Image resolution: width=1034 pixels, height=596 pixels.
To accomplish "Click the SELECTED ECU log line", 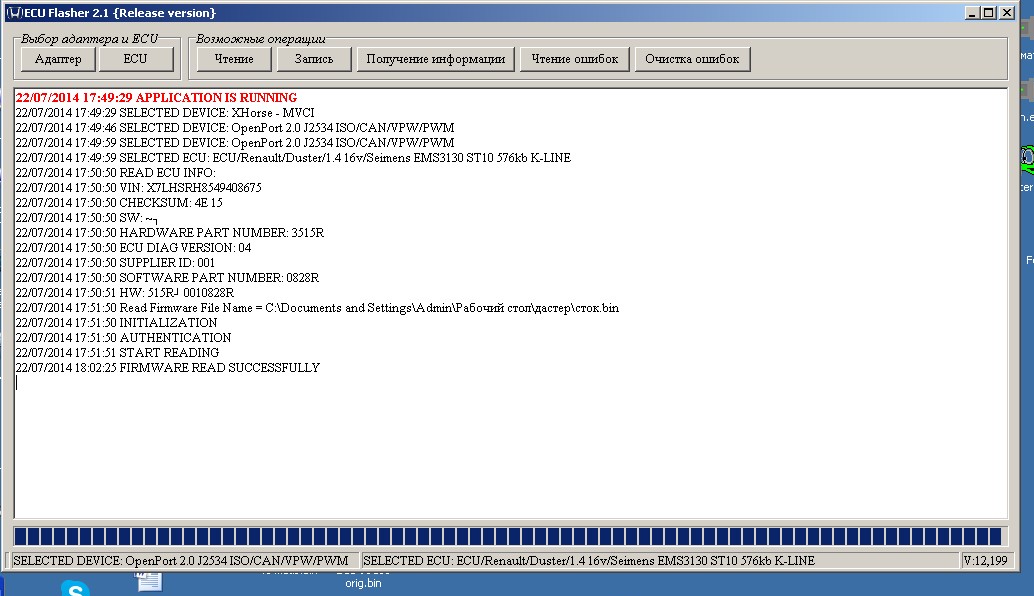I will (x=293, y=158).
